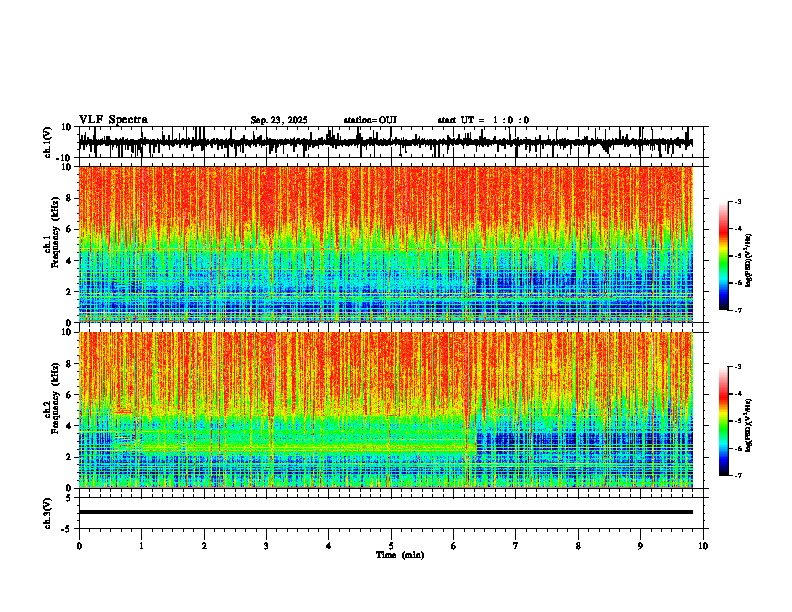This screenshot has width=792, height=612.
Task: Click the '-10' tick on ch.1(V) axis
Action: [65, 158]
